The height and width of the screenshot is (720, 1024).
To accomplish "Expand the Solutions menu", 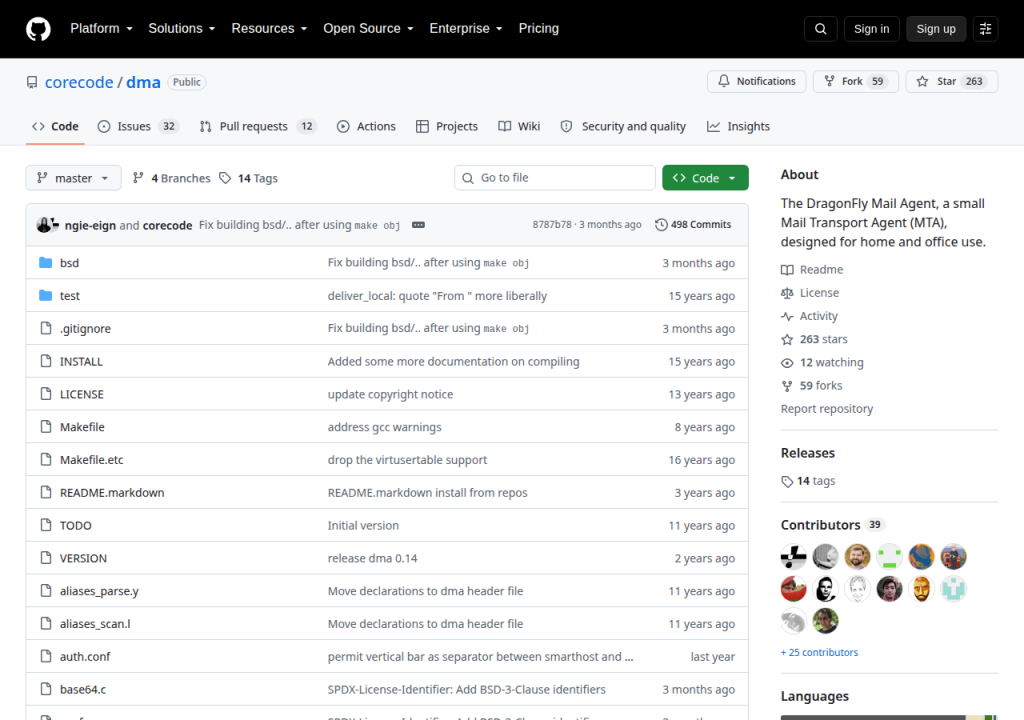I will [x=182, y=29].
